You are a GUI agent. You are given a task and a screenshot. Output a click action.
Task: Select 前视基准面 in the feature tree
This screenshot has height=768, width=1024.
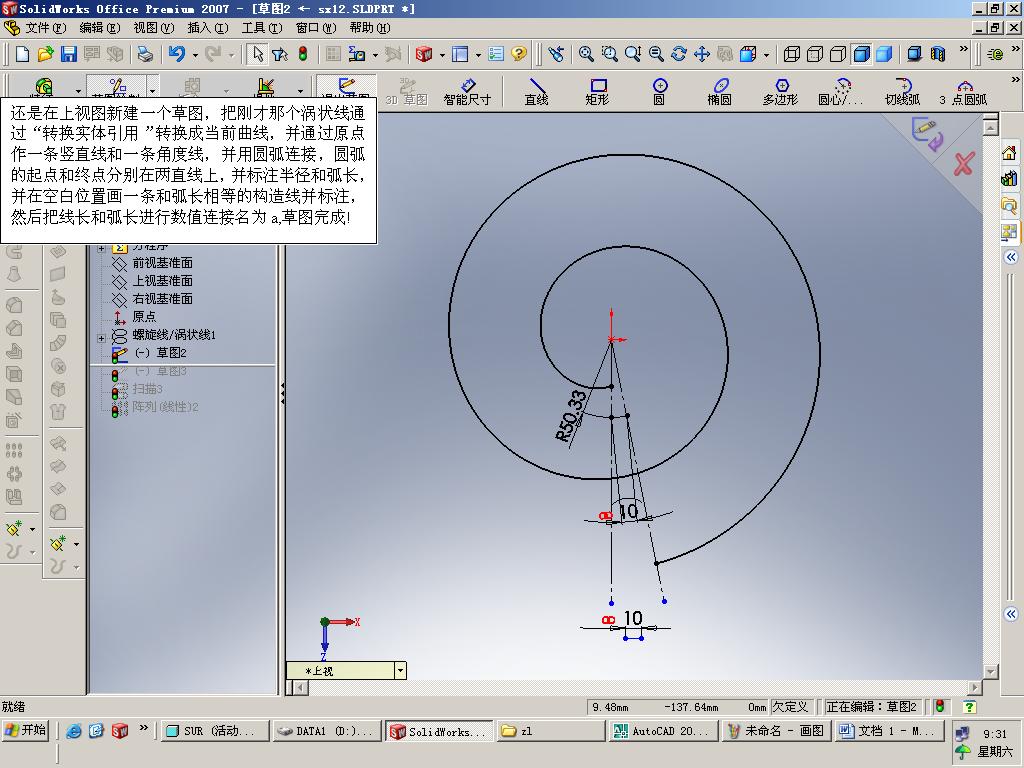pyautogui.click(x=163, y=263)
